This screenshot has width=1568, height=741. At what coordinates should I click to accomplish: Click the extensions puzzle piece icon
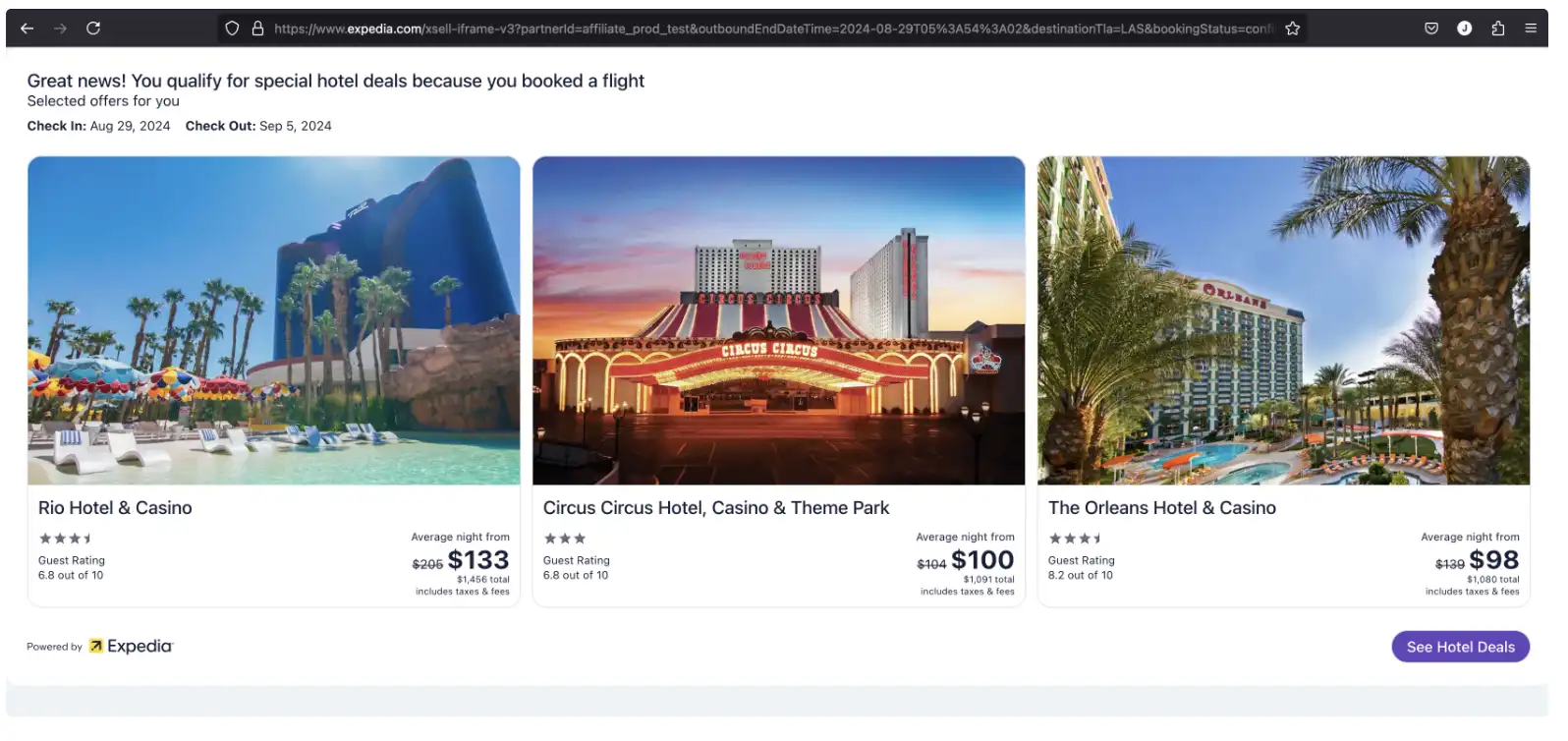[x=1498, y=28]
